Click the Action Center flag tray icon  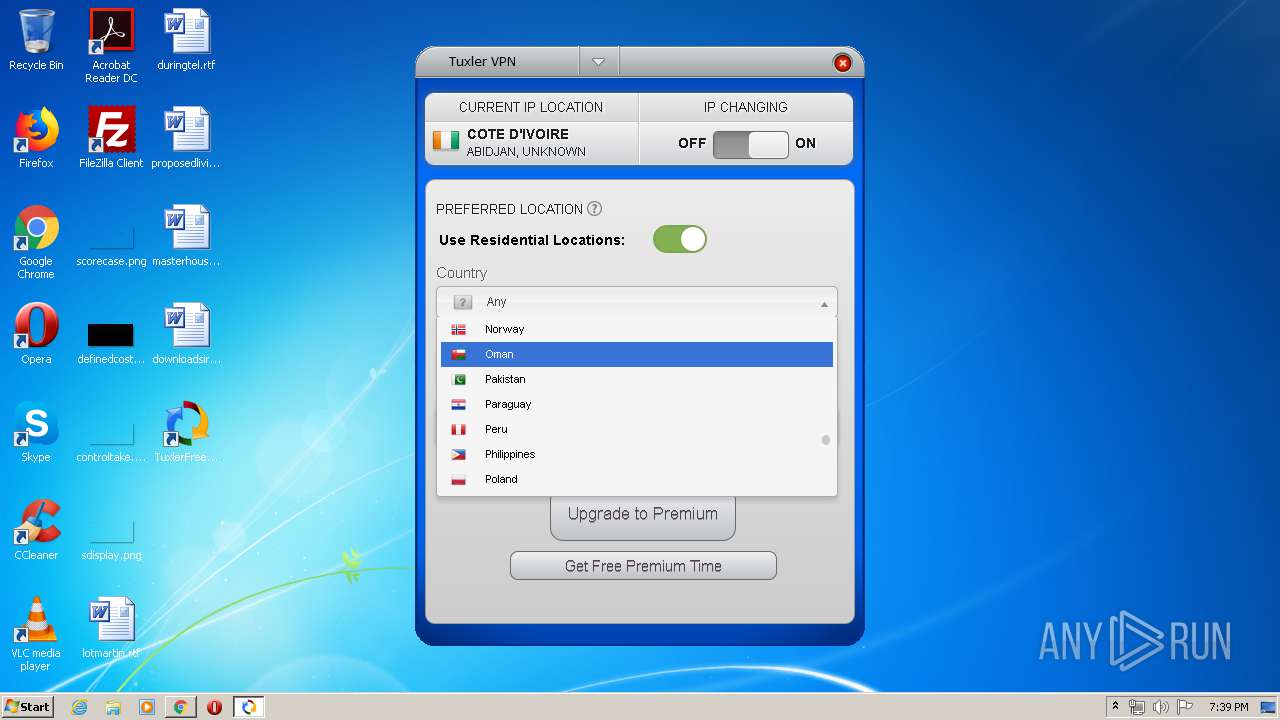(x=1184, y=707)
